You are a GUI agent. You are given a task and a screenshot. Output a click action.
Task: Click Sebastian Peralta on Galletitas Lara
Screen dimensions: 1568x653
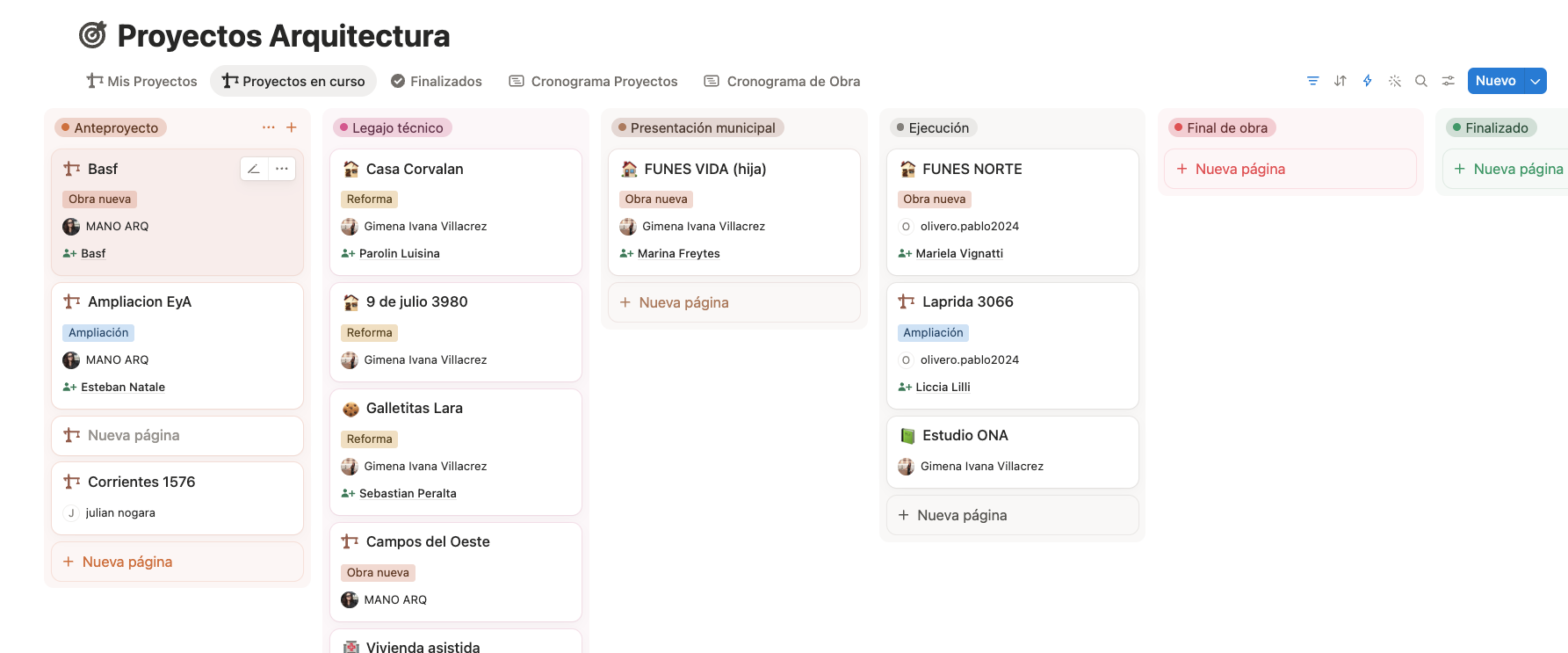[408, 493]
